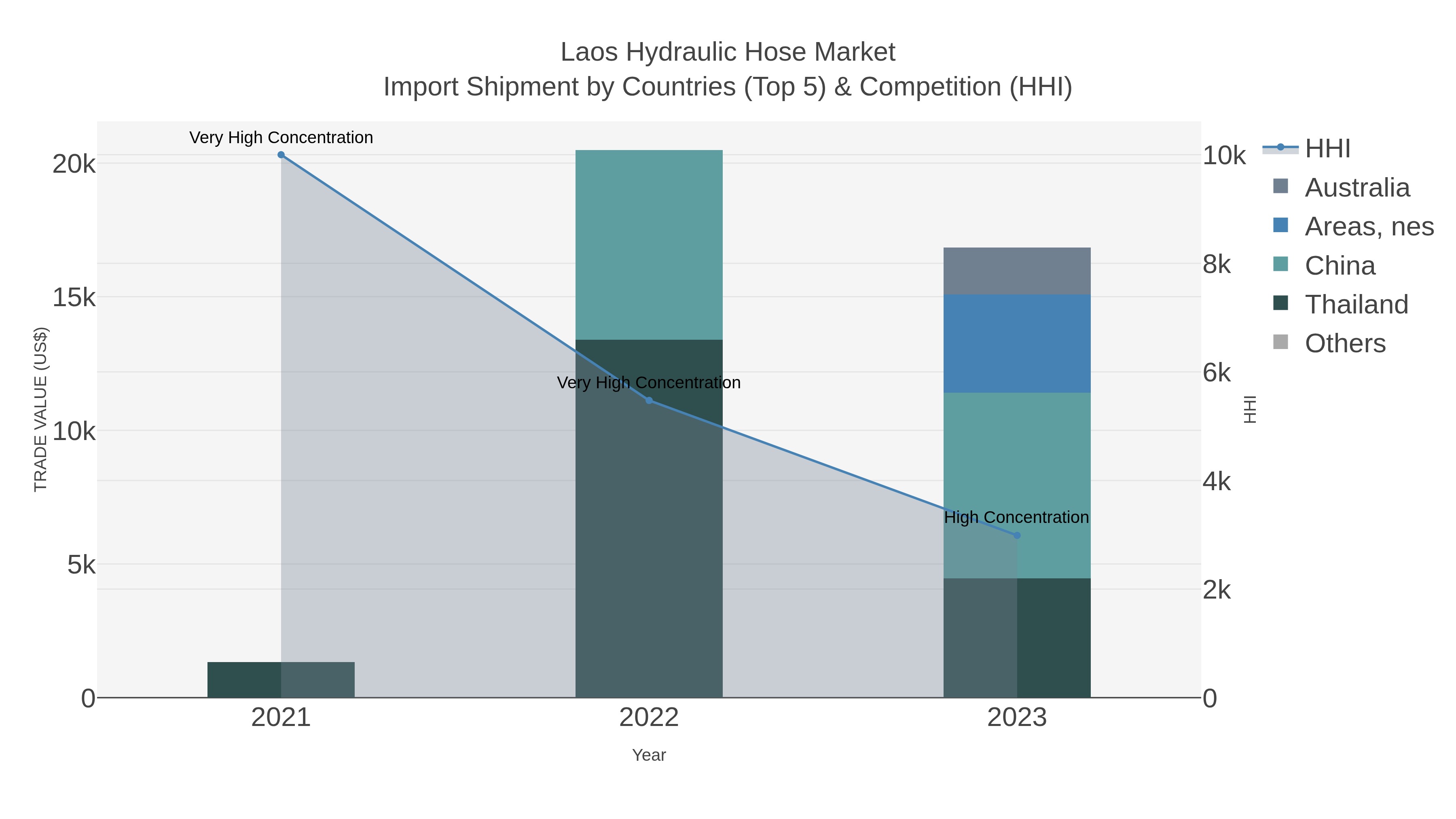
Task: Click the 8k right axis tick label
Action: [x=1217, y=265]
